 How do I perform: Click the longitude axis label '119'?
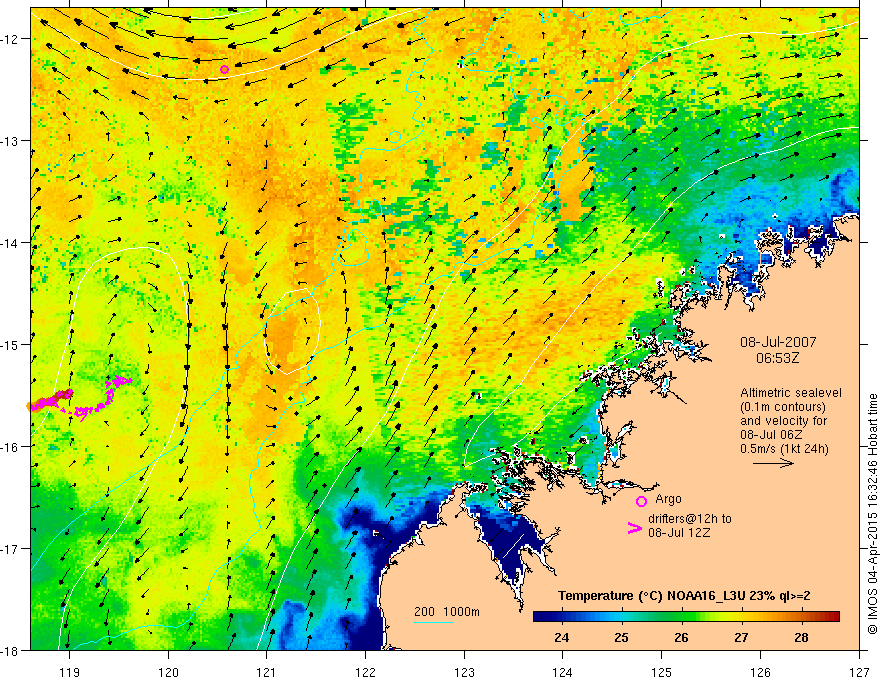click(x=70, y=672)
